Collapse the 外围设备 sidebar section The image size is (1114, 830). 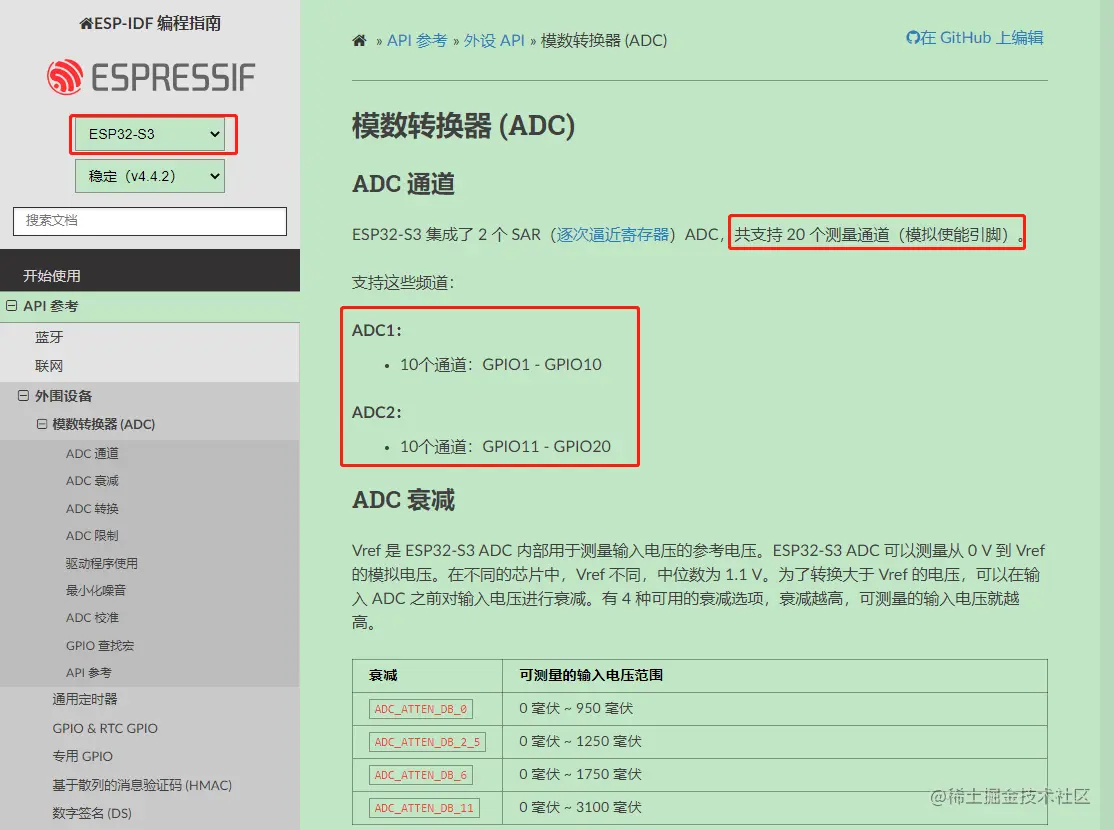pos(23,396)
